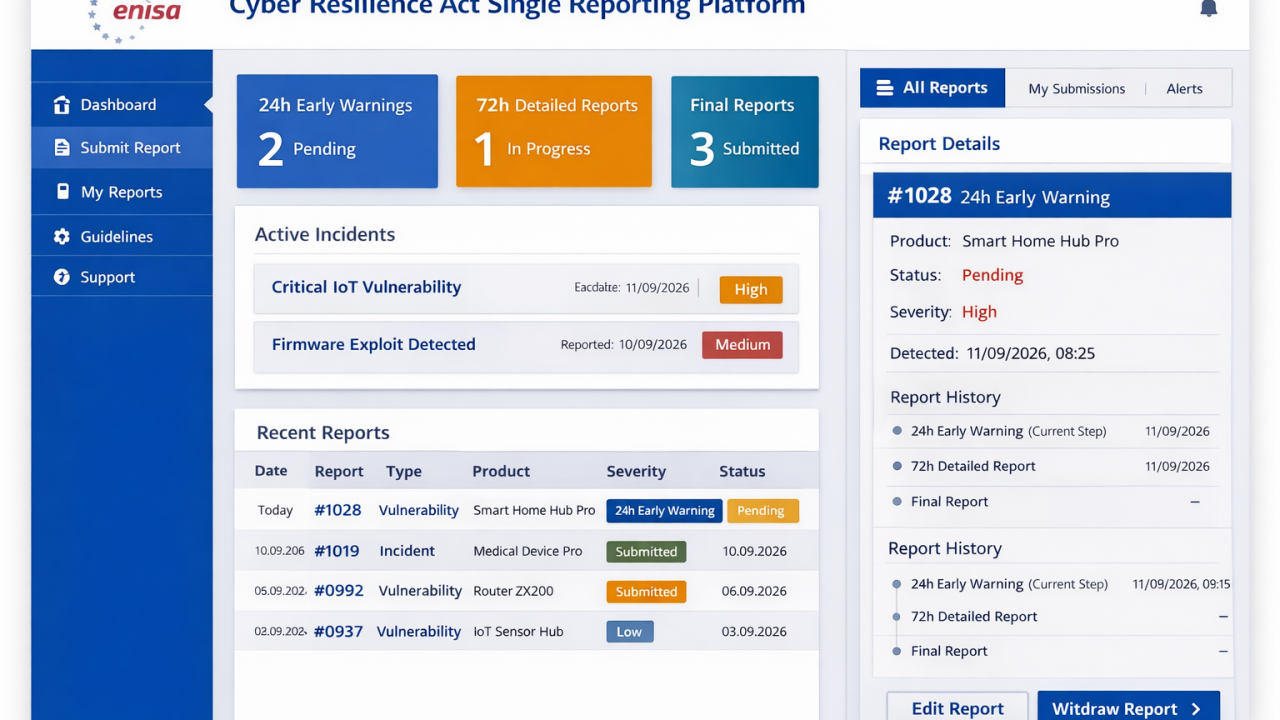Click the Support help icon
The width and height of the screenshot is (1280, 720).
[x=62, y=277]
